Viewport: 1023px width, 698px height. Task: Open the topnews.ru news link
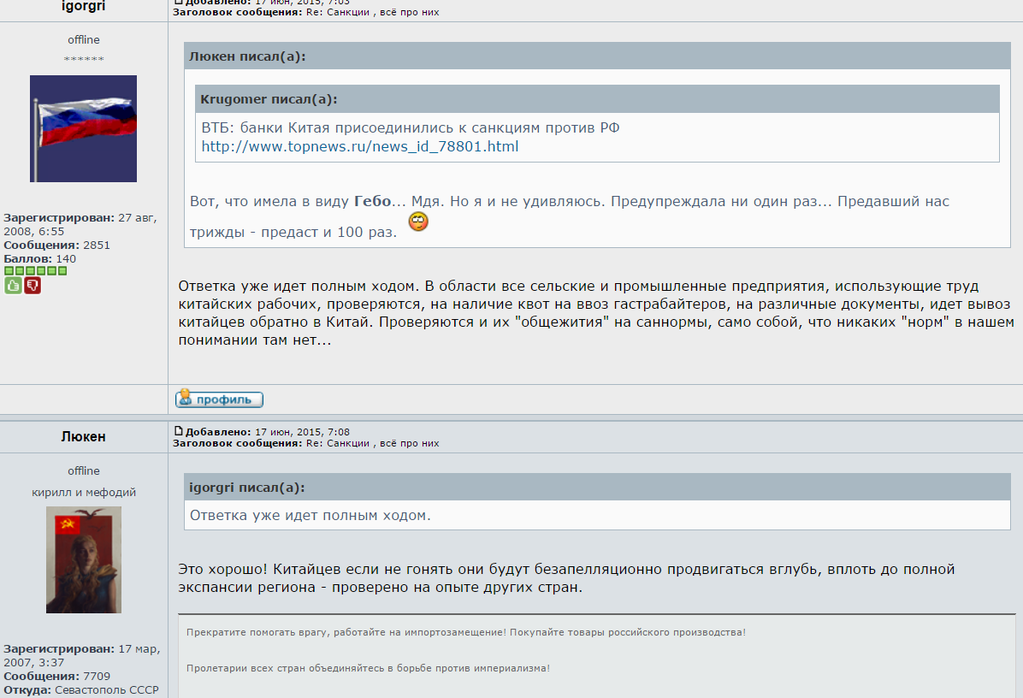point(359,146)
